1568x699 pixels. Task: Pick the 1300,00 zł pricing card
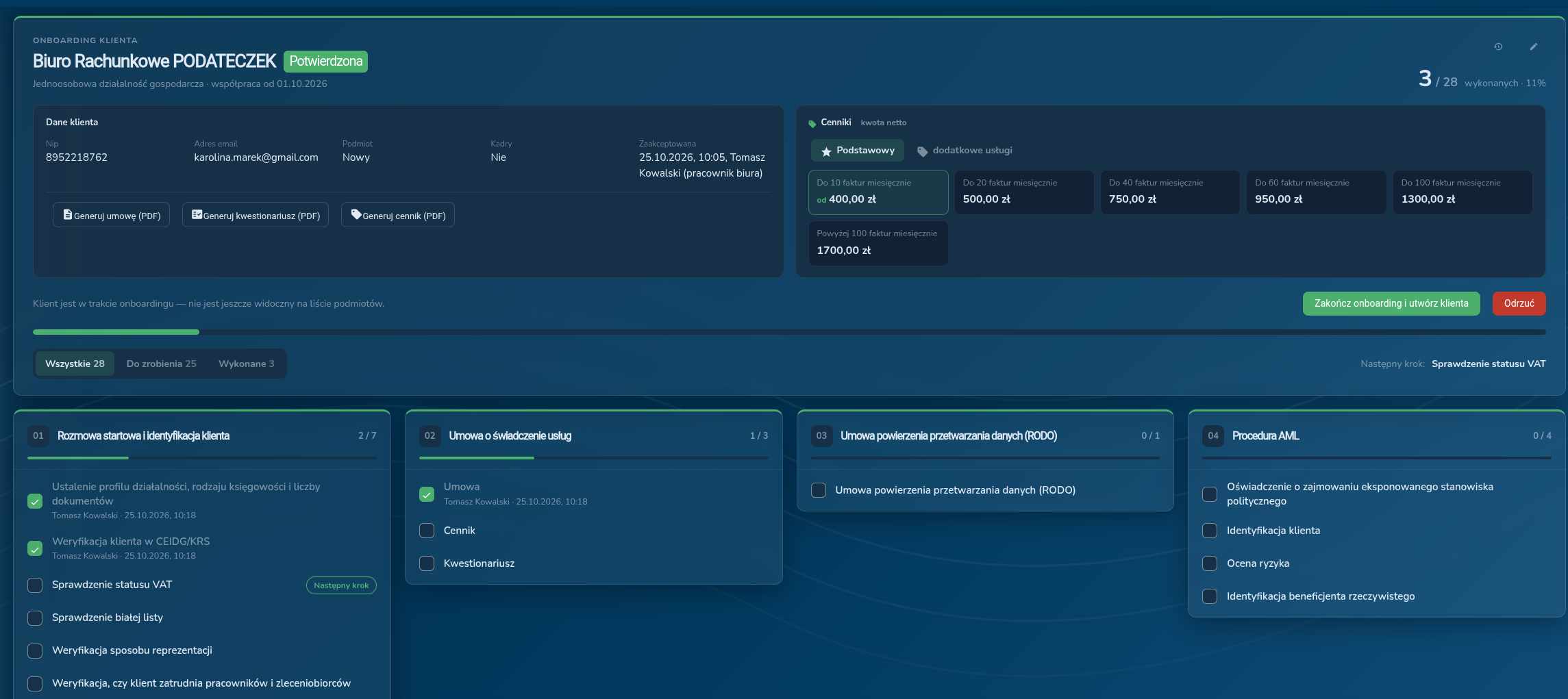[1463, 192]
